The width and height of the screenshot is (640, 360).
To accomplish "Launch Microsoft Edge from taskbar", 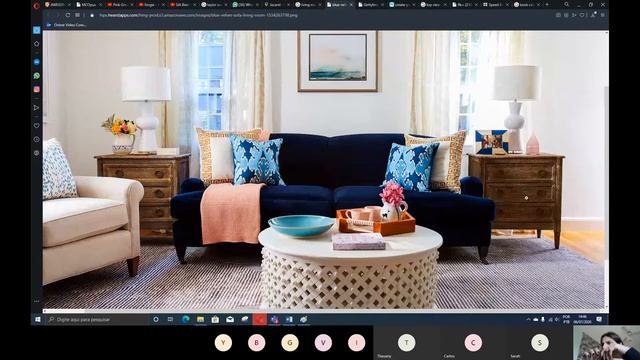I will tap(185, 320).
